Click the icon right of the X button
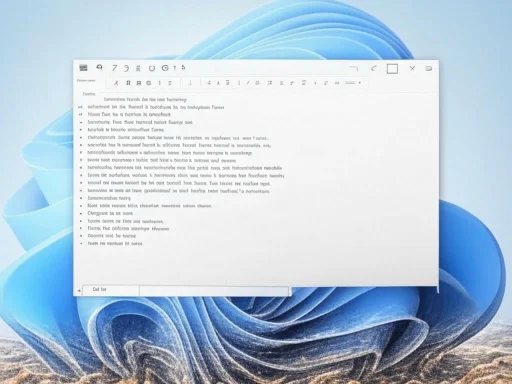This screenshot has height=384, width=512. (x=429, y=68)
